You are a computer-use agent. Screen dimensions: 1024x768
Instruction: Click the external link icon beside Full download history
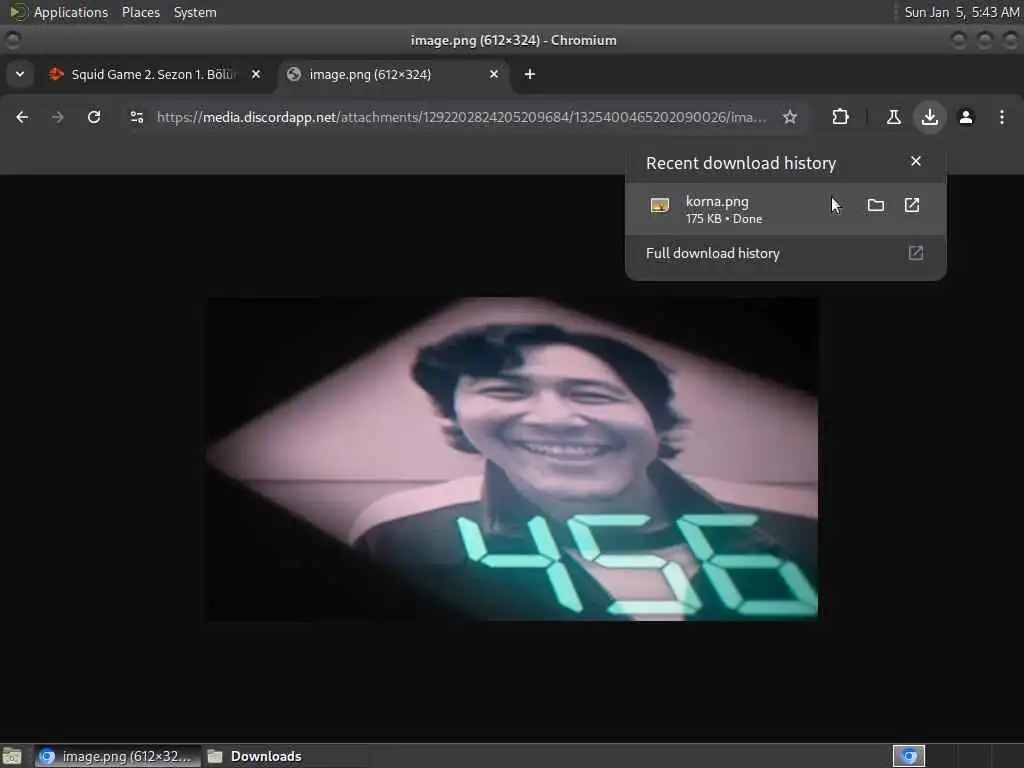tap(916, 253)
